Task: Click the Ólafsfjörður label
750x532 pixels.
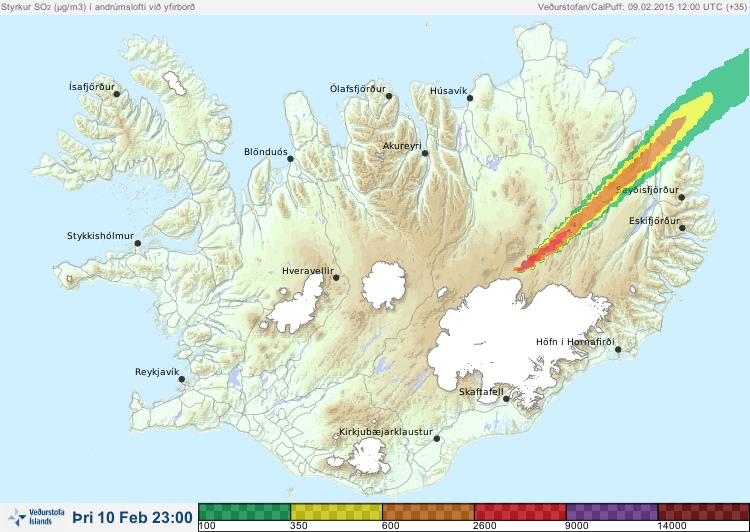Action: tap(358, 89)
